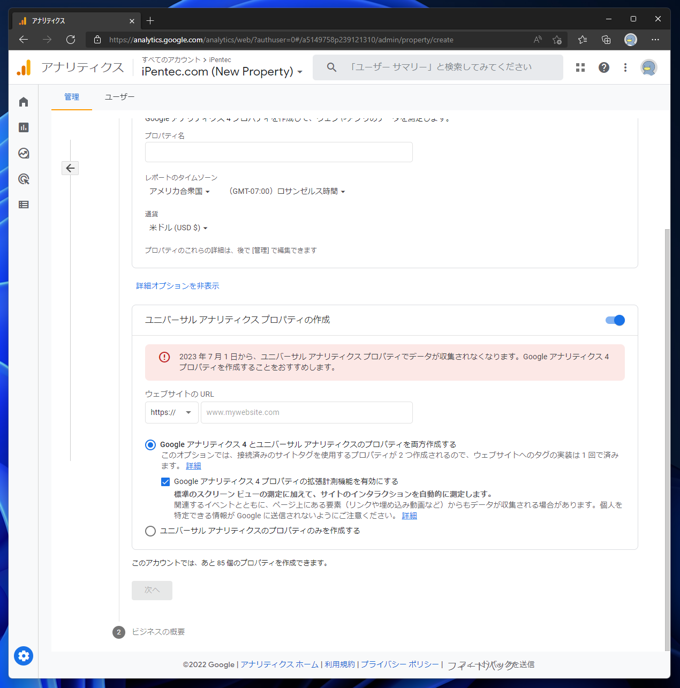Image resolution: width=680 pixels, height=688 pixels.
Task: Open browser Settings and more menu
Action: point(655,39)
